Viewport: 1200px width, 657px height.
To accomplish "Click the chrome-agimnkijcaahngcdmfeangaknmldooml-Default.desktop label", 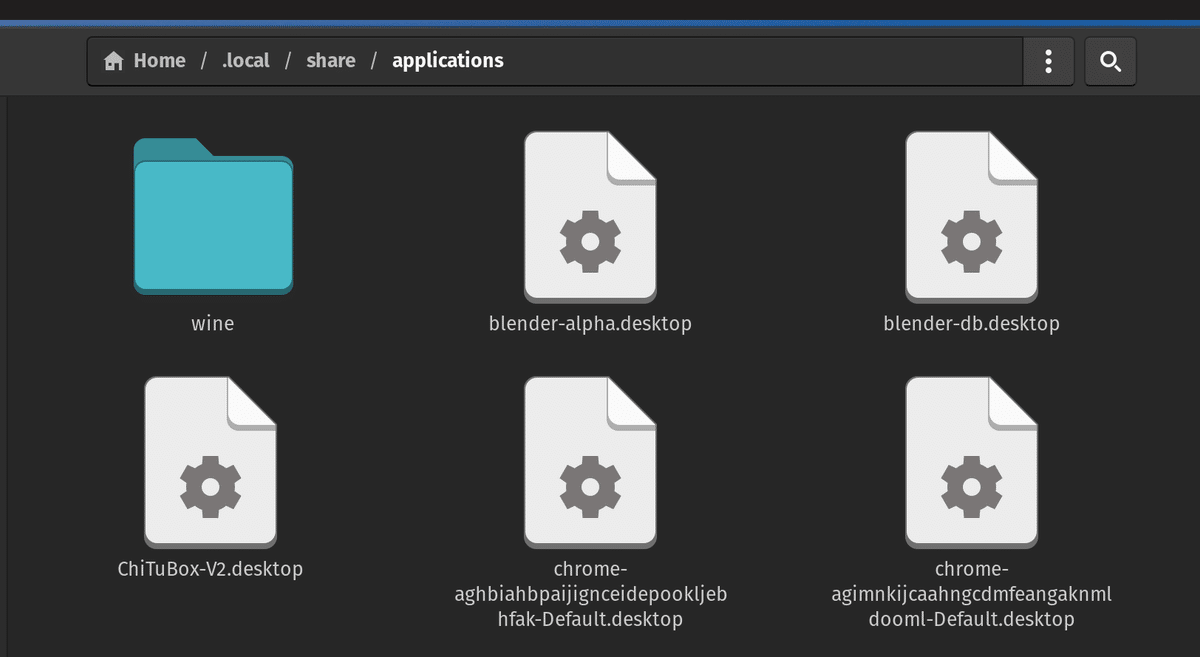I will click(971, 594).
